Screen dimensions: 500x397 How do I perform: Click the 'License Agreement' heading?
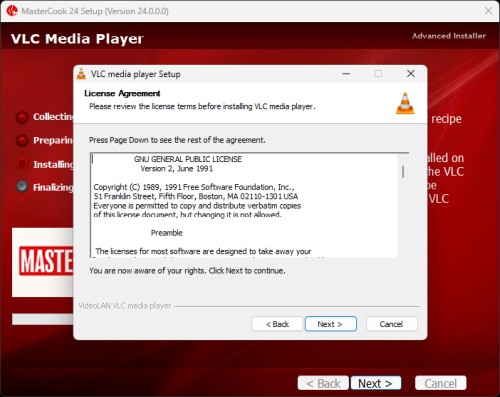(122, 93)
